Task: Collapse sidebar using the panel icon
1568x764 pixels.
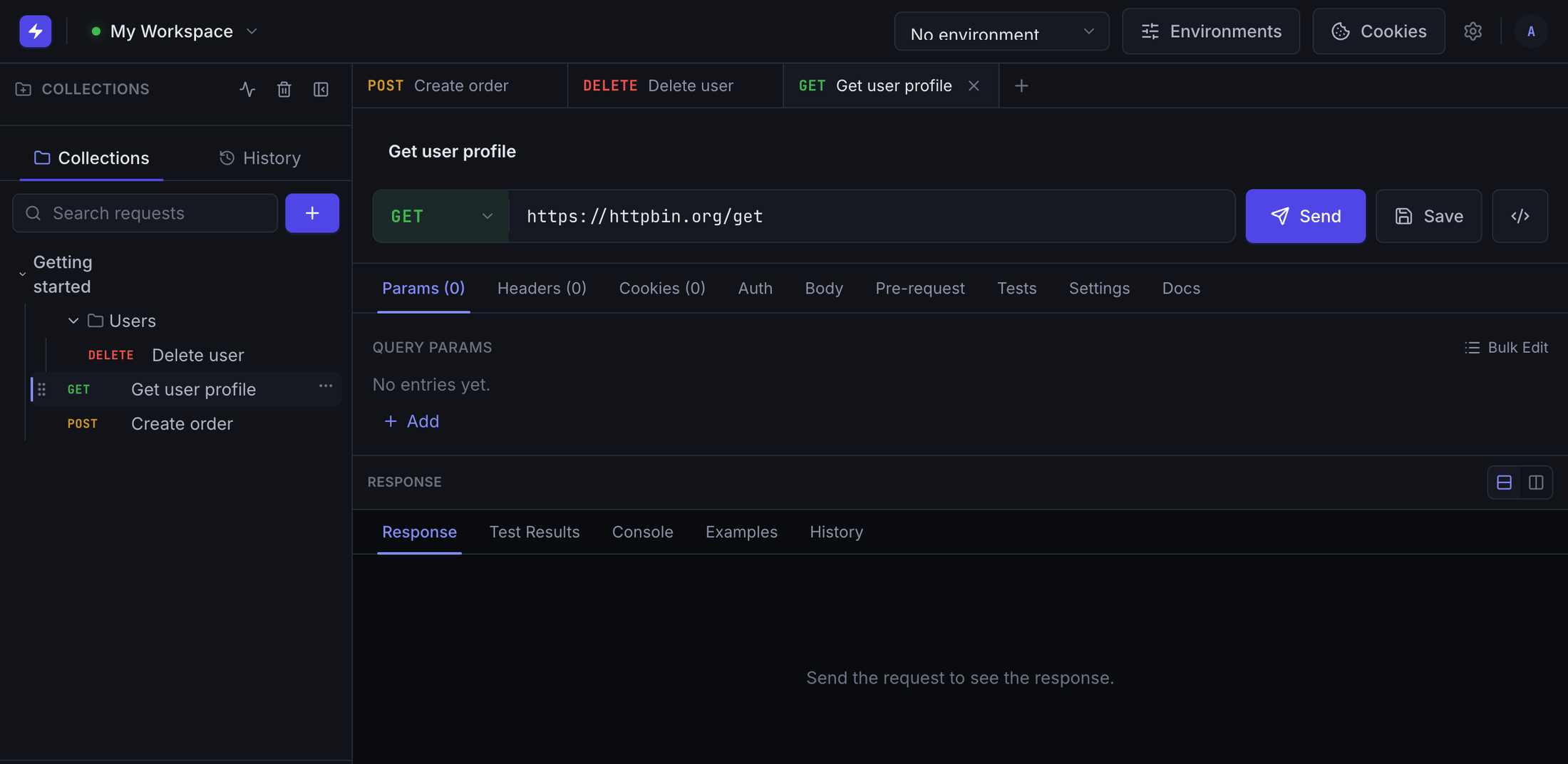Action: click(x=321, y=89)
